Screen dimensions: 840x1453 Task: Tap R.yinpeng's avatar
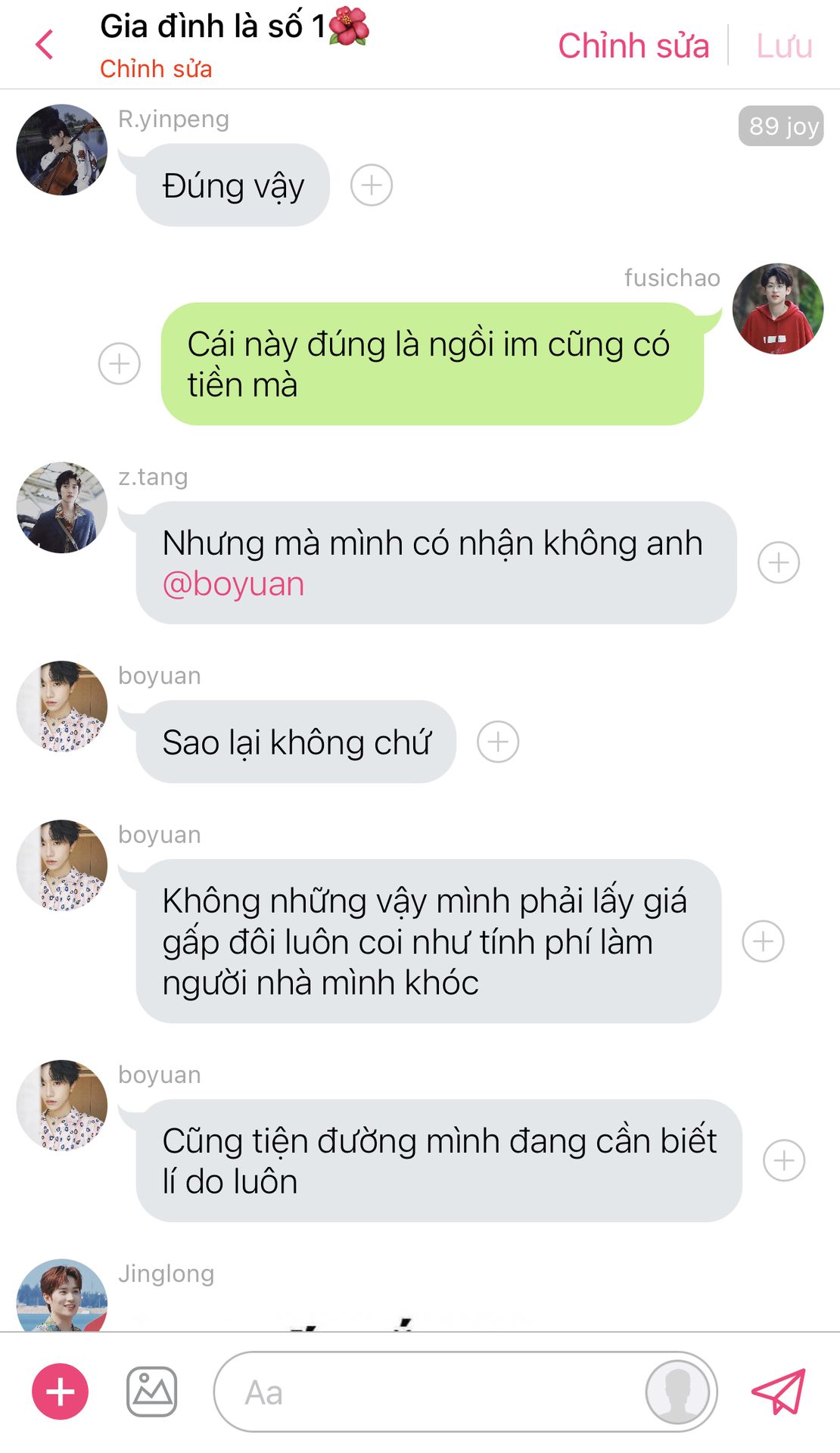pos(62,150)
